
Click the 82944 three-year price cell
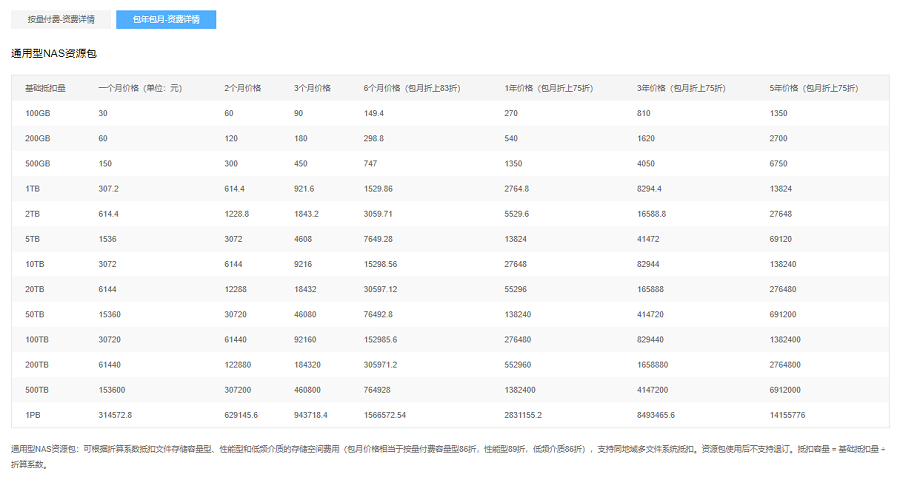(x=648, y=264)
